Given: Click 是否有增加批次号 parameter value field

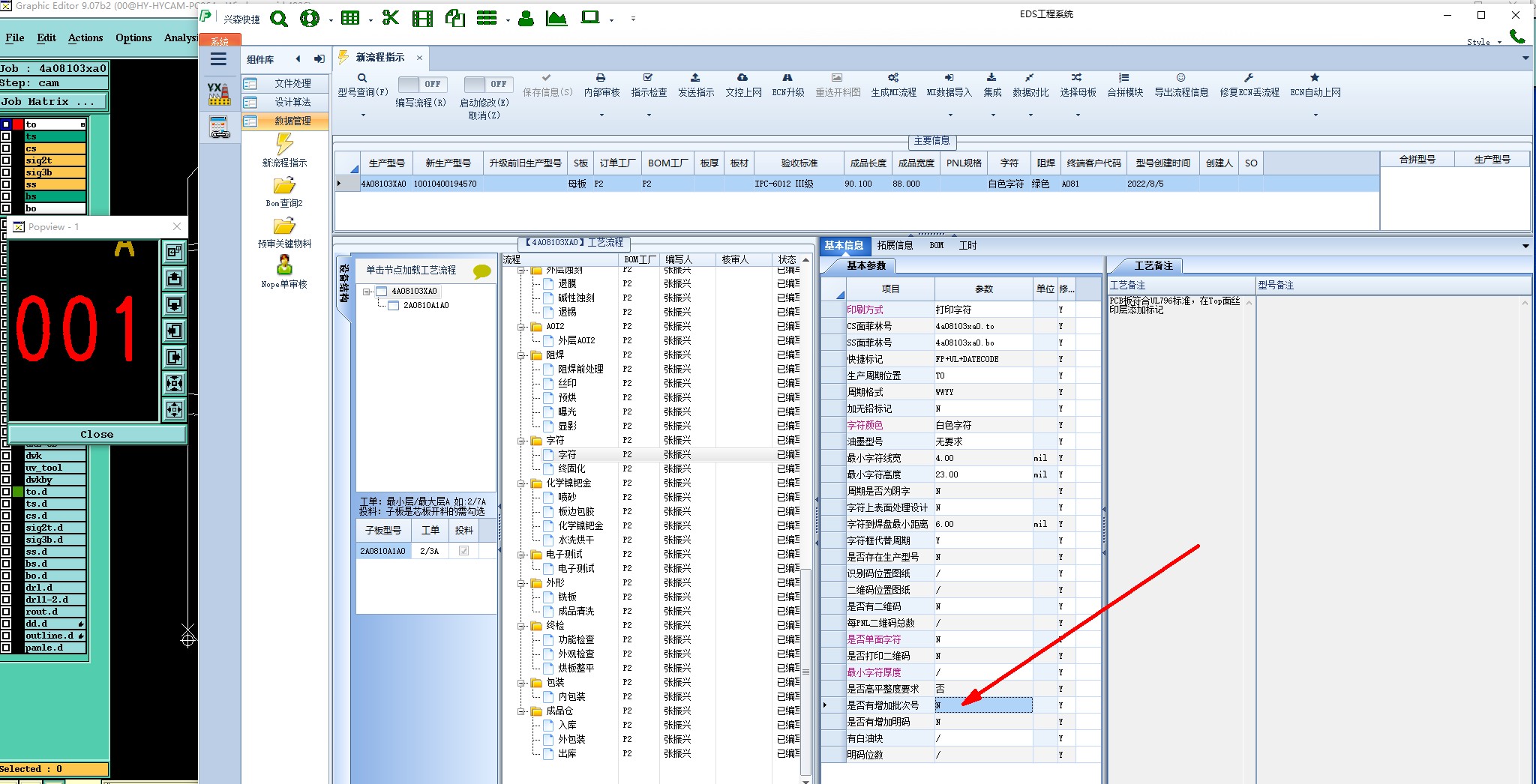Looking at the screenshot, I should click(x=983, y=705).
